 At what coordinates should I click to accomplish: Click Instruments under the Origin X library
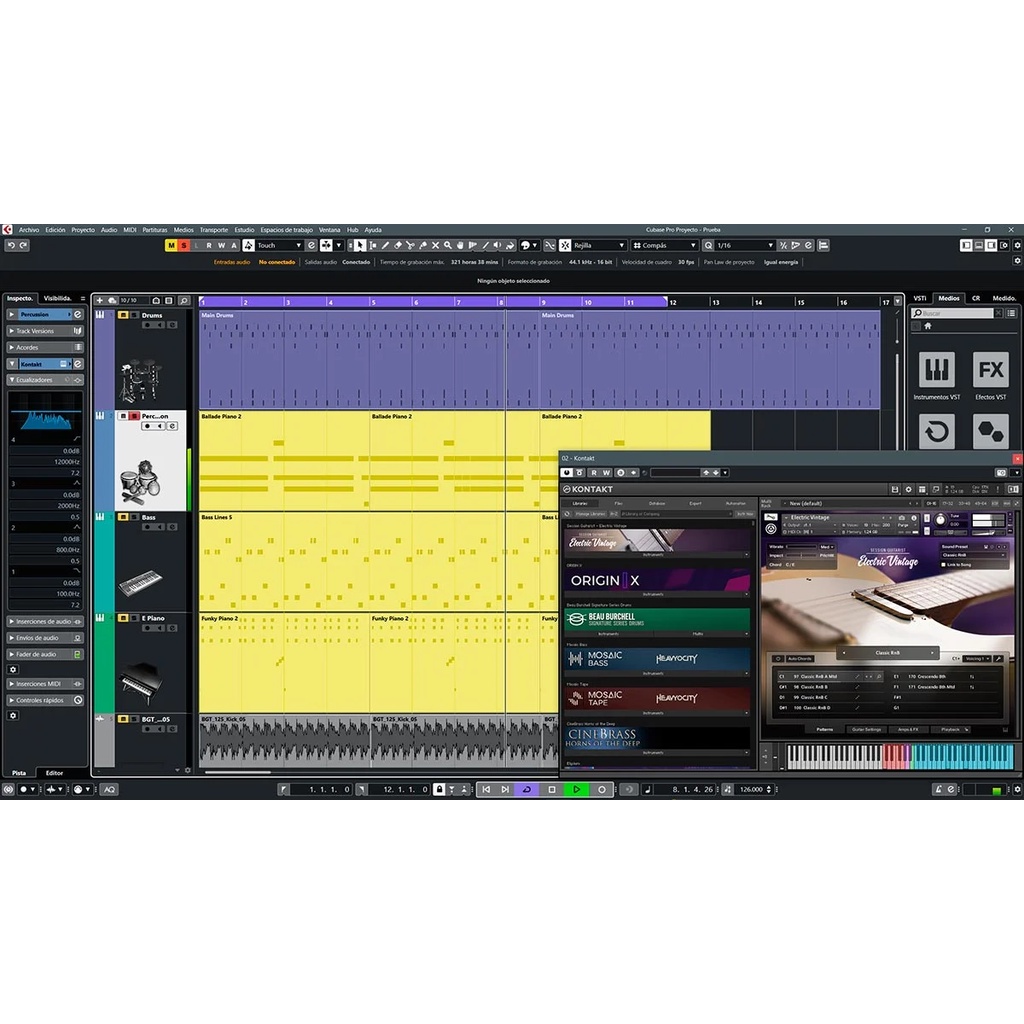[653, 595]
